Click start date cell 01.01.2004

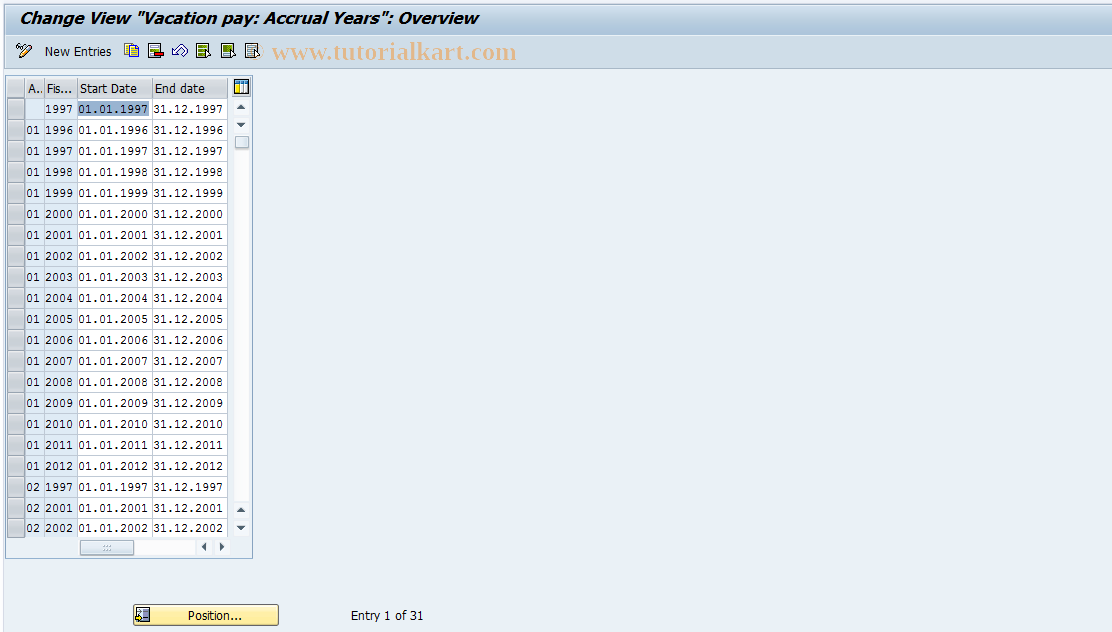(113, 298)
